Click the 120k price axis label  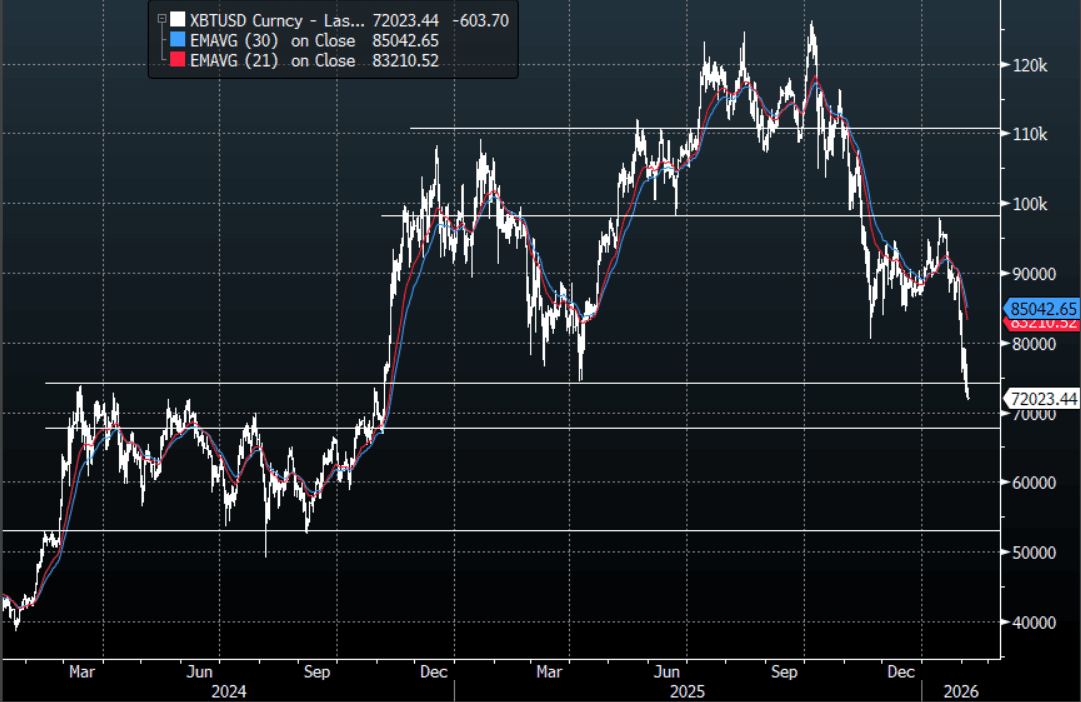point(1030,66)
